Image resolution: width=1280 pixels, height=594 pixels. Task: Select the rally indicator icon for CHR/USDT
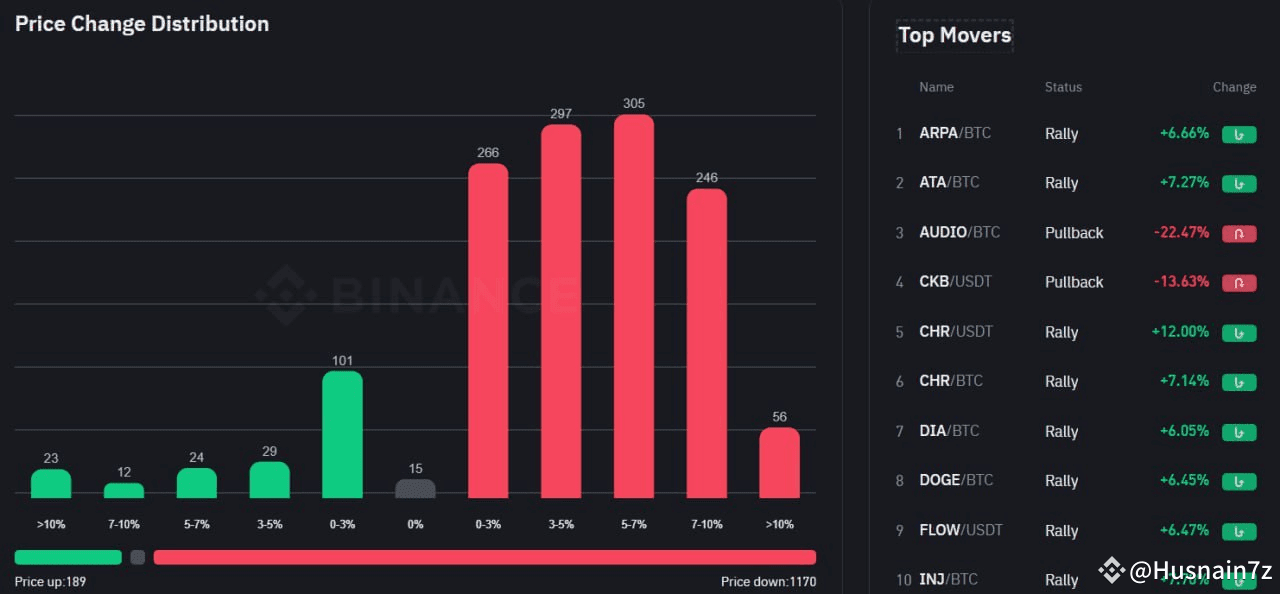(x=1239, y=333)
